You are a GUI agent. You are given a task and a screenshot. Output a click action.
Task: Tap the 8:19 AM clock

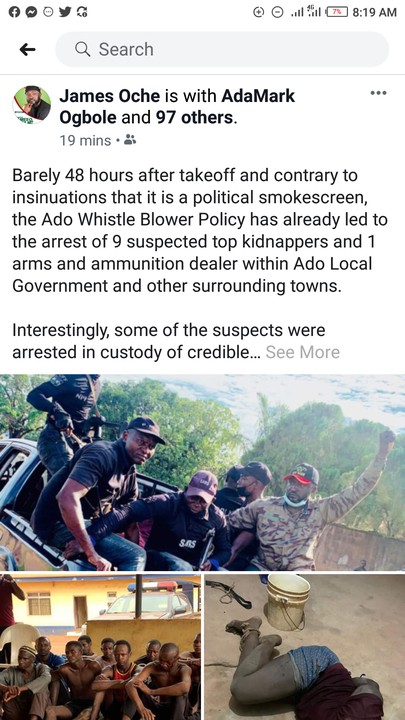[374, 12]
